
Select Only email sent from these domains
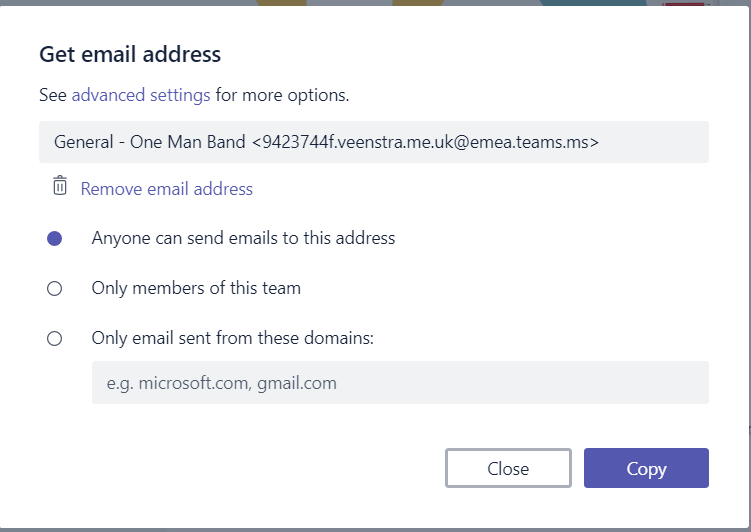pyautogui.click(x=55, y=339)
